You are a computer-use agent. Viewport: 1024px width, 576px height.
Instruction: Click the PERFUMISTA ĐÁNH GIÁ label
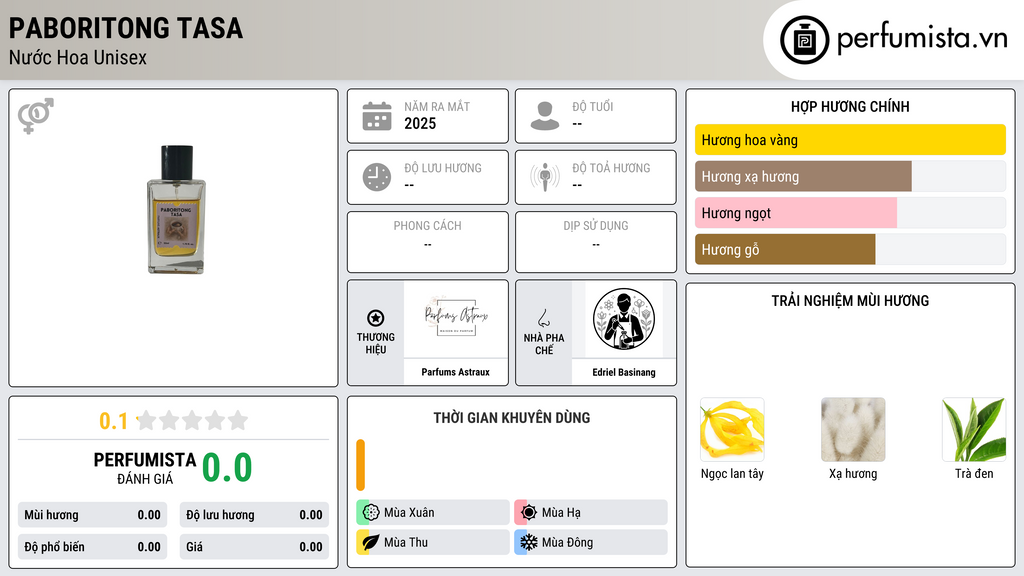pos(145,468)
